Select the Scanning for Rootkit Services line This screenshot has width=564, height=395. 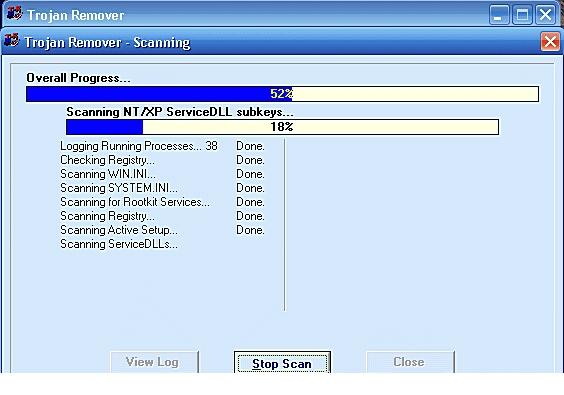162,202
